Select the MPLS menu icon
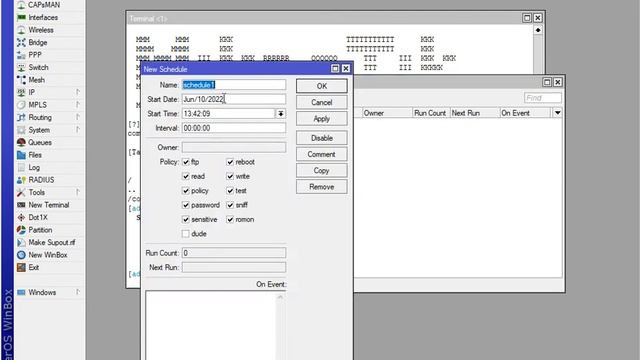Viewport: 640px width, 360px height. [x=21, y=105]
